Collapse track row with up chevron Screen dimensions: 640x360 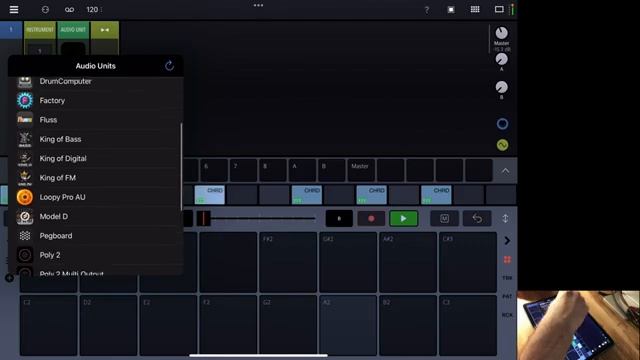pos(505,171)
